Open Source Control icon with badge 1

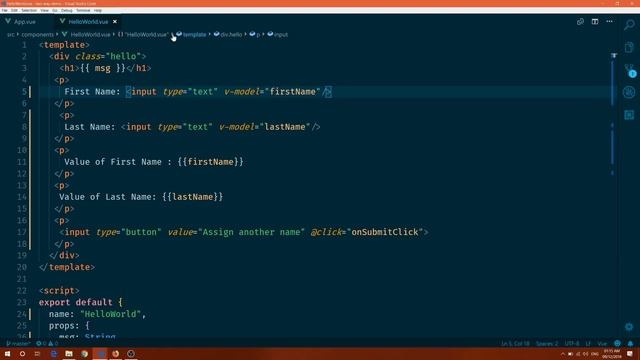pyautogui.click(x=629, y=70)
